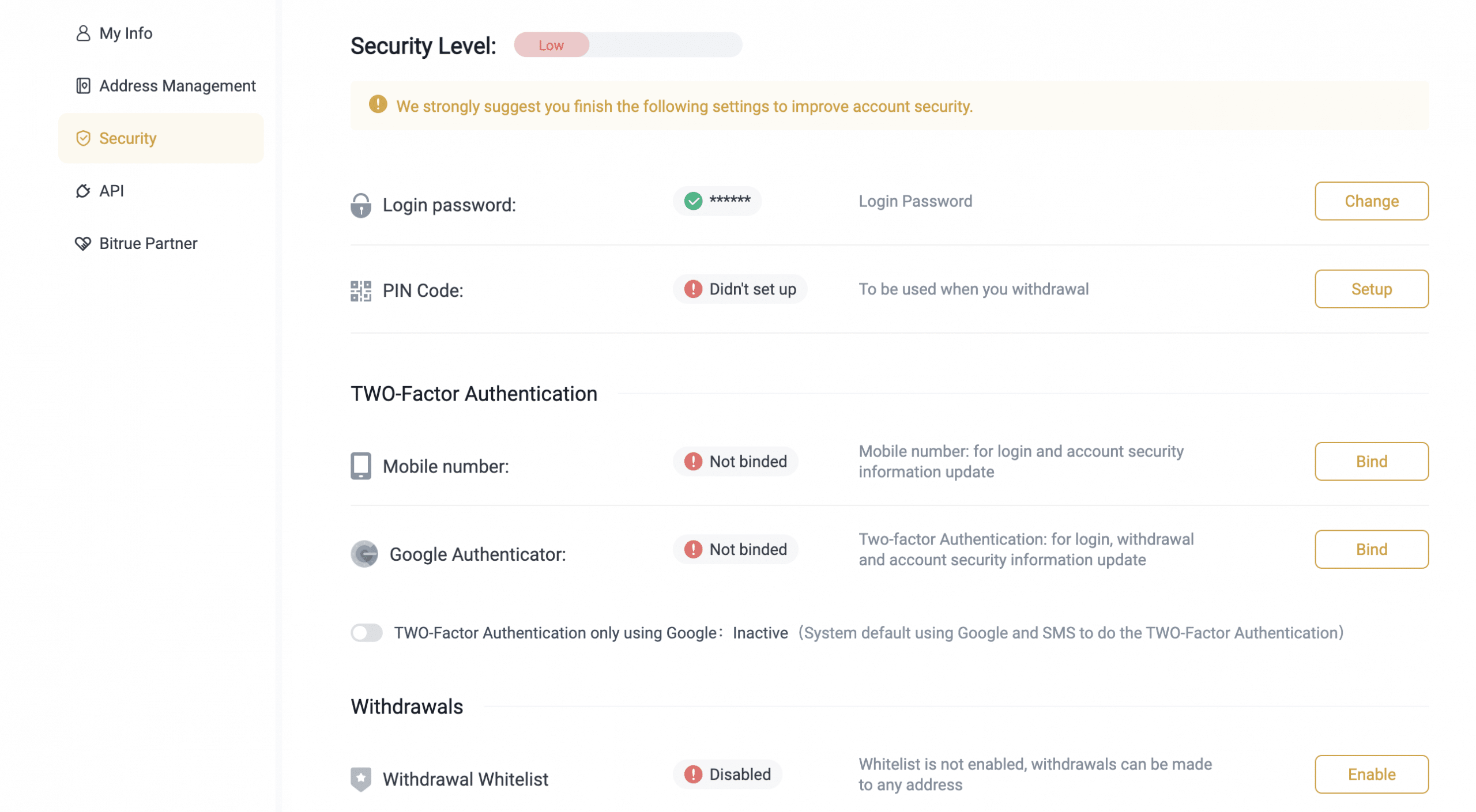Click the My Info person icon

tap(83, 33)
